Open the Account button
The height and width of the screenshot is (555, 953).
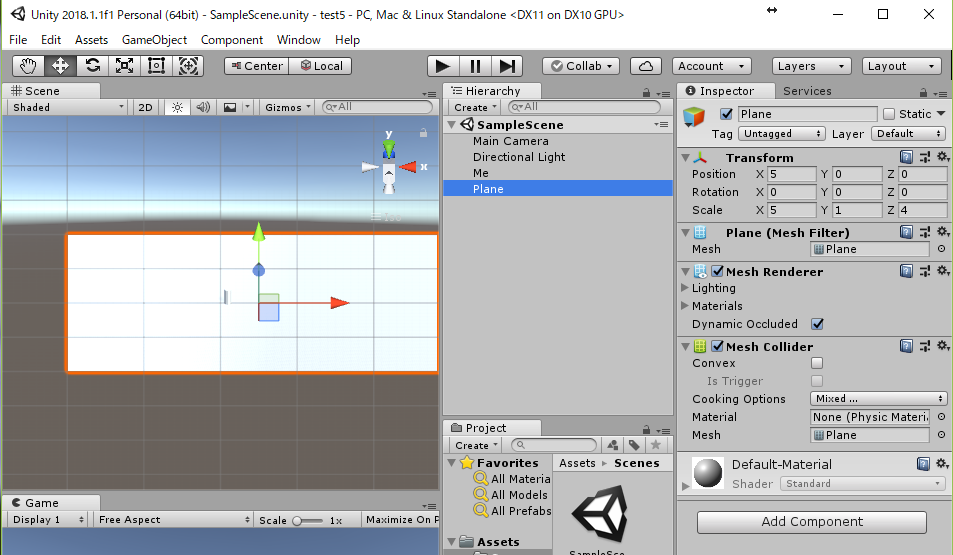tap(712, 66)
